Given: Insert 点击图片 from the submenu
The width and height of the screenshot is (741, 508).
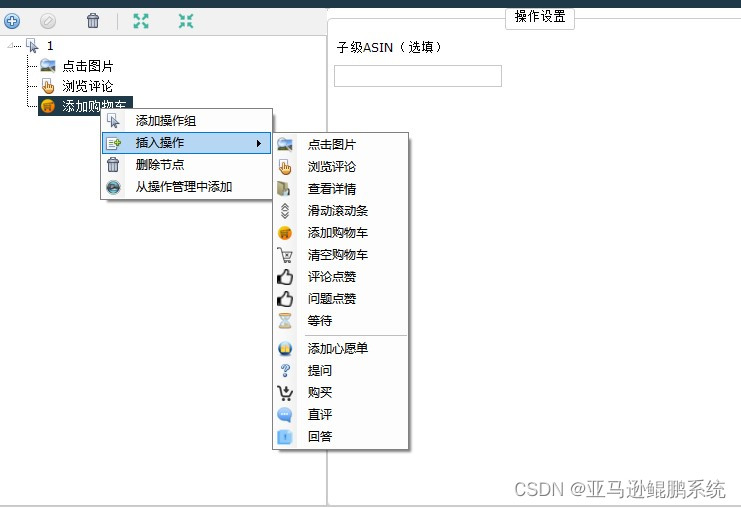Looking at the screenshot, I should 341,145.
